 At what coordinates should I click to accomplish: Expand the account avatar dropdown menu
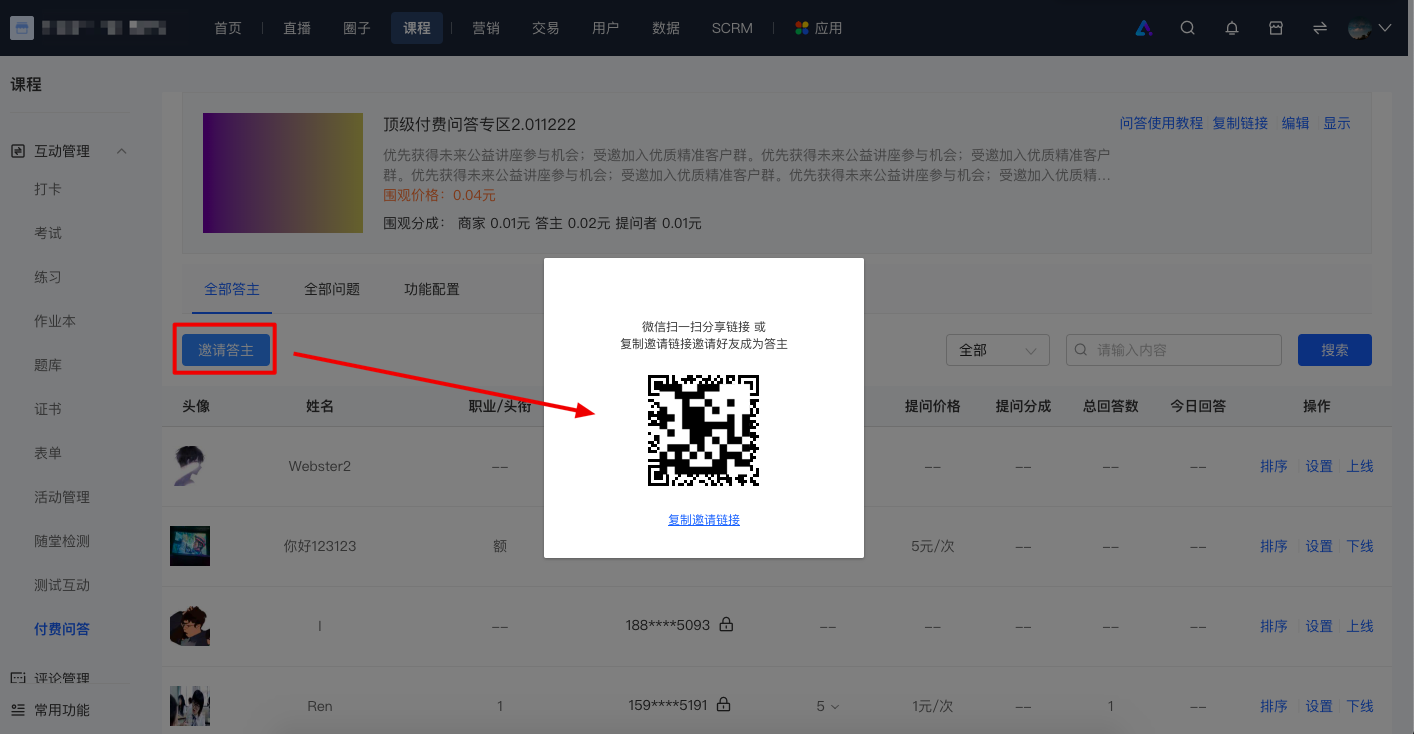tap(1370, 28)
